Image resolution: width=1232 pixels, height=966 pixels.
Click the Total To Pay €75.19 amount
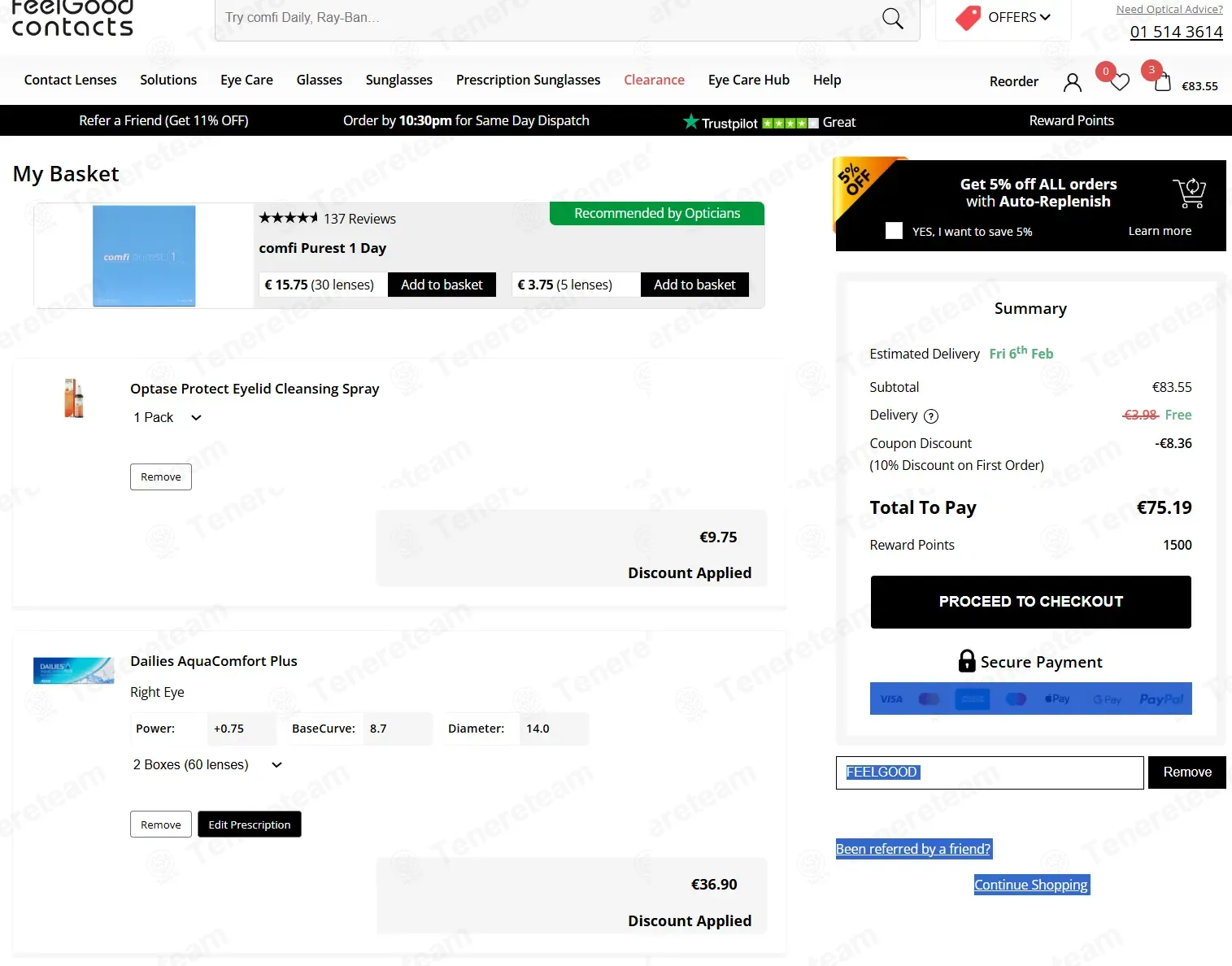[x=1164, y=507]
